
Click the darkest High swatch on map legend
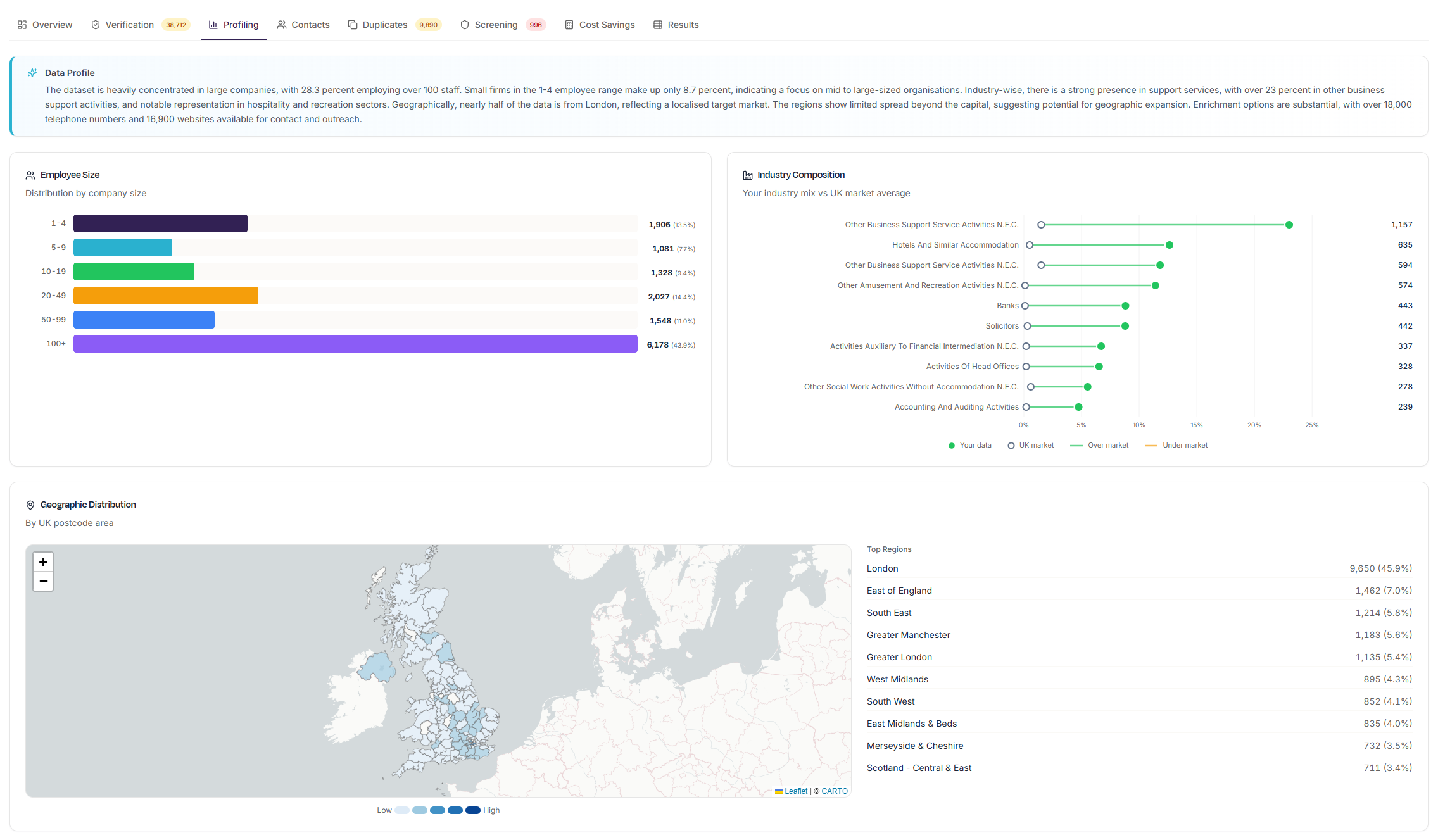point(473,810)
